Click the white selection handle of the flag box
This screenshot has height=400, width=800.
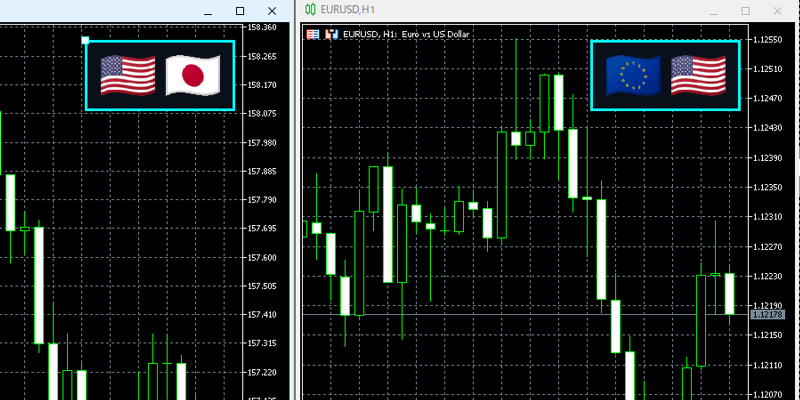click(x=85, y=40)
